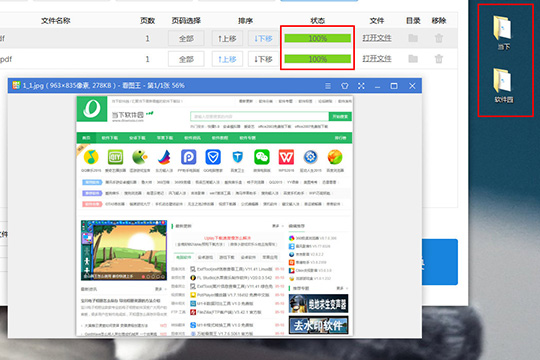Move the first file up with ↑上移
This screenshot has height=360, width=540.
(227, 38)
